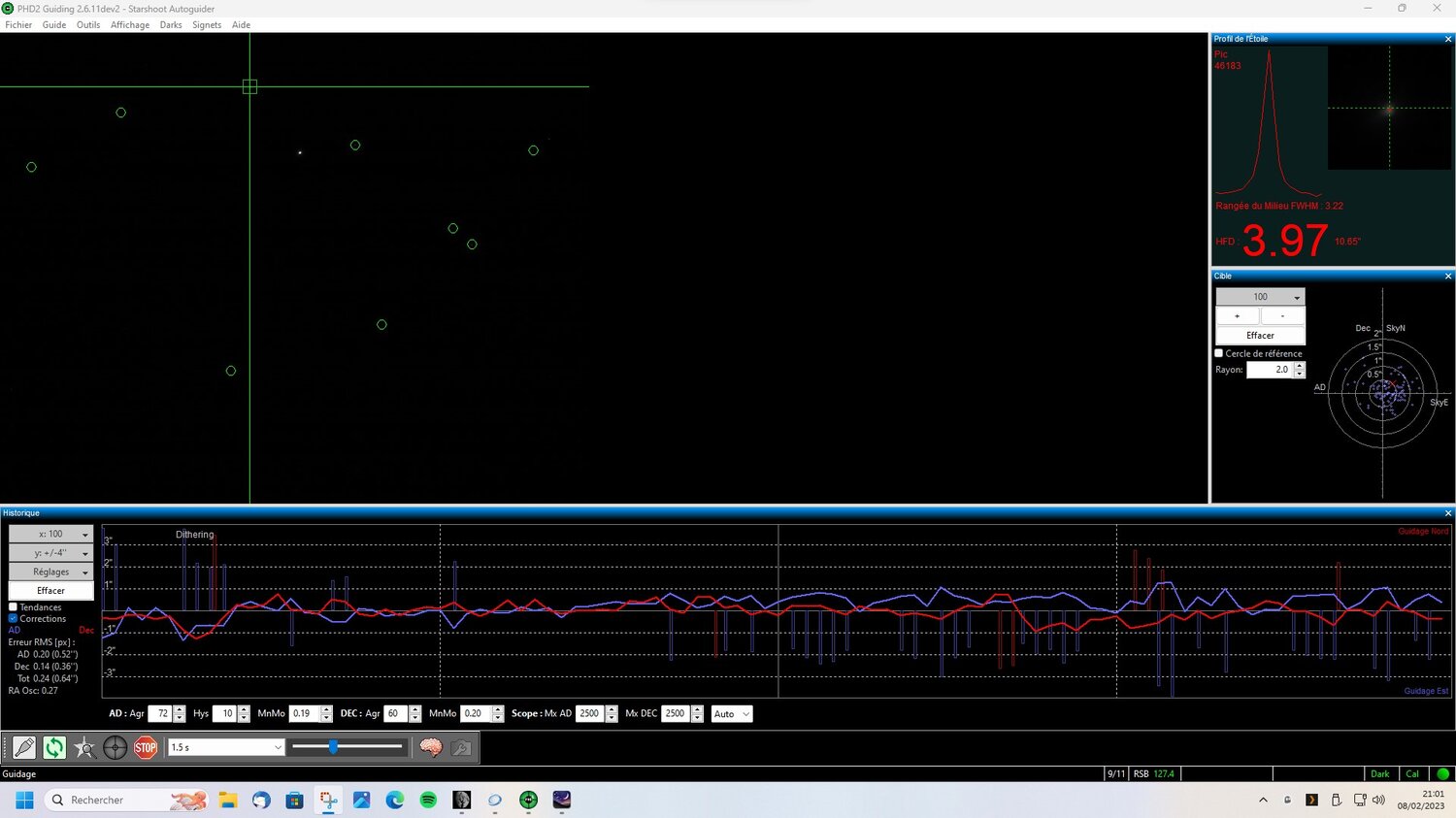Close the Cible panel
This screenshot has height=818, width=1456.
point(1448,277)
